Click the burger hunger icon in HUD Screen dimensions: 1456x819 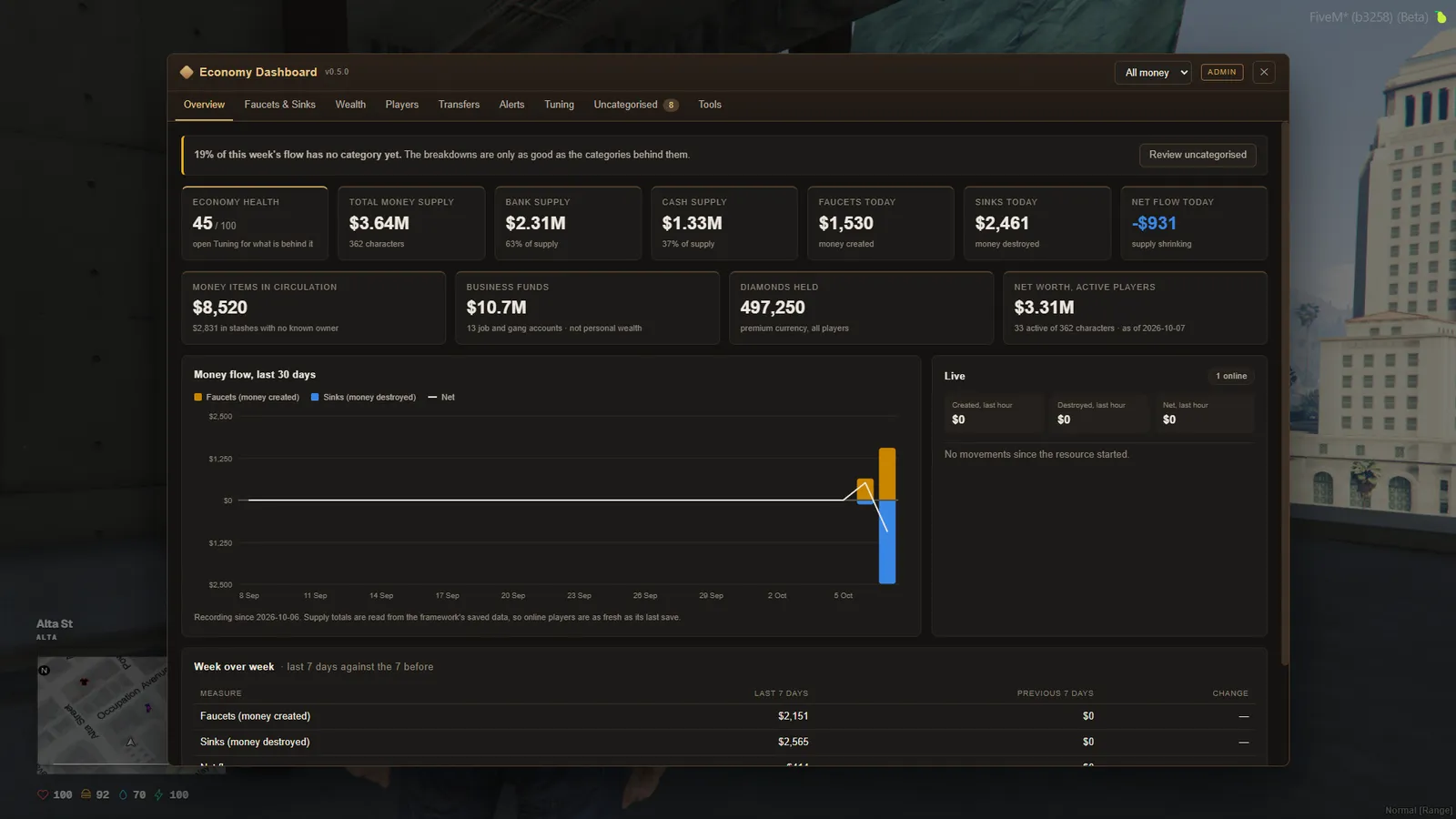click(86, 794)
